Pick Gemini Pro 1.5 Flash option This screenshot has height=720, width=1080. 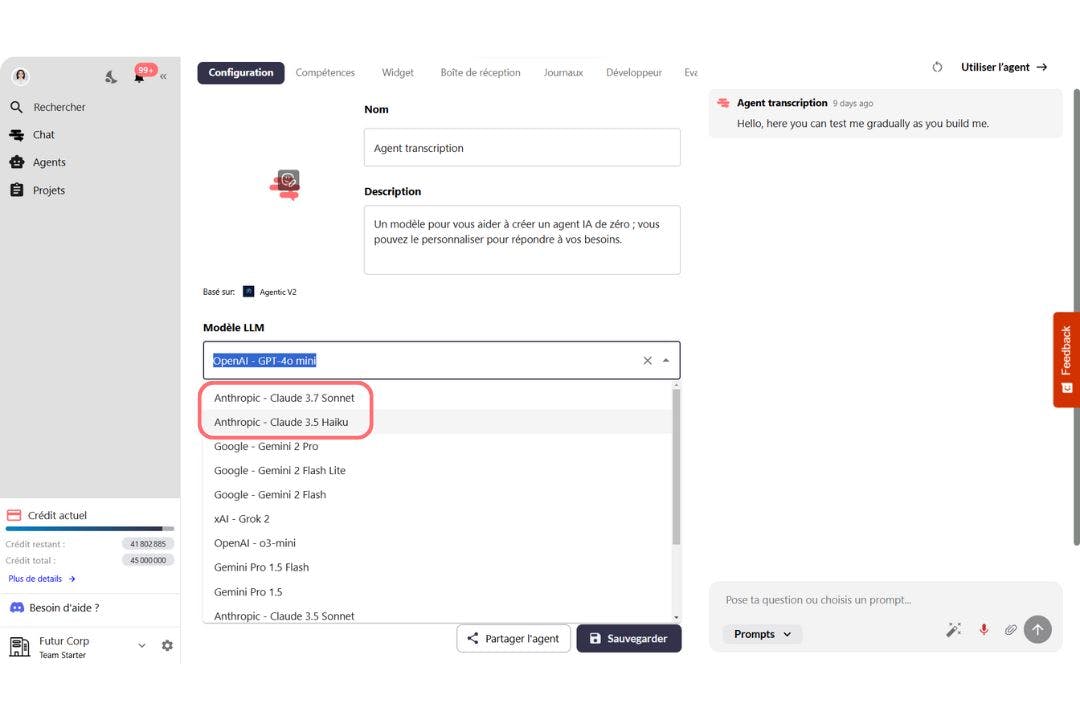click(x=437, y=567)
